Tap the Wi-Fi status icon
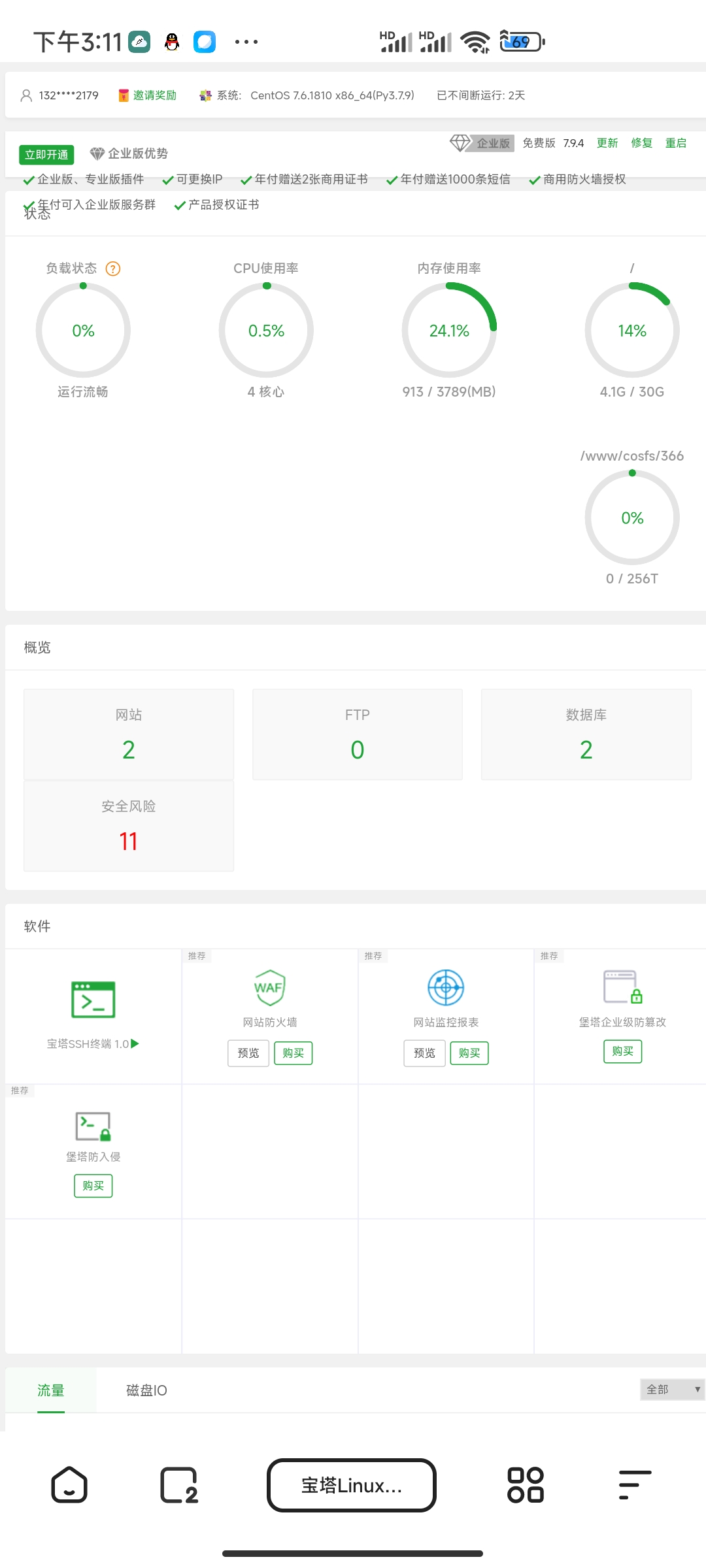The width and height of the screenshot is (706, 1568). point(475,42)
